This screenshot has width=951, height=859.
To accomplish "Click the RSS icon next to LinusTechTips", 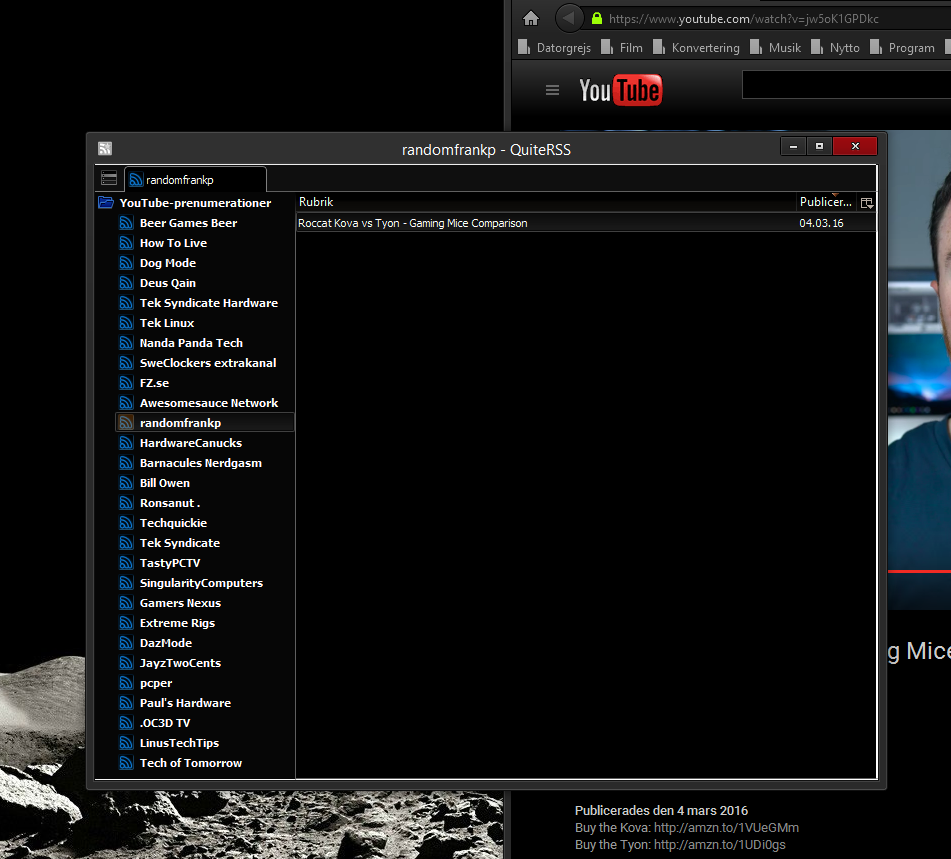I will [126, 743].
